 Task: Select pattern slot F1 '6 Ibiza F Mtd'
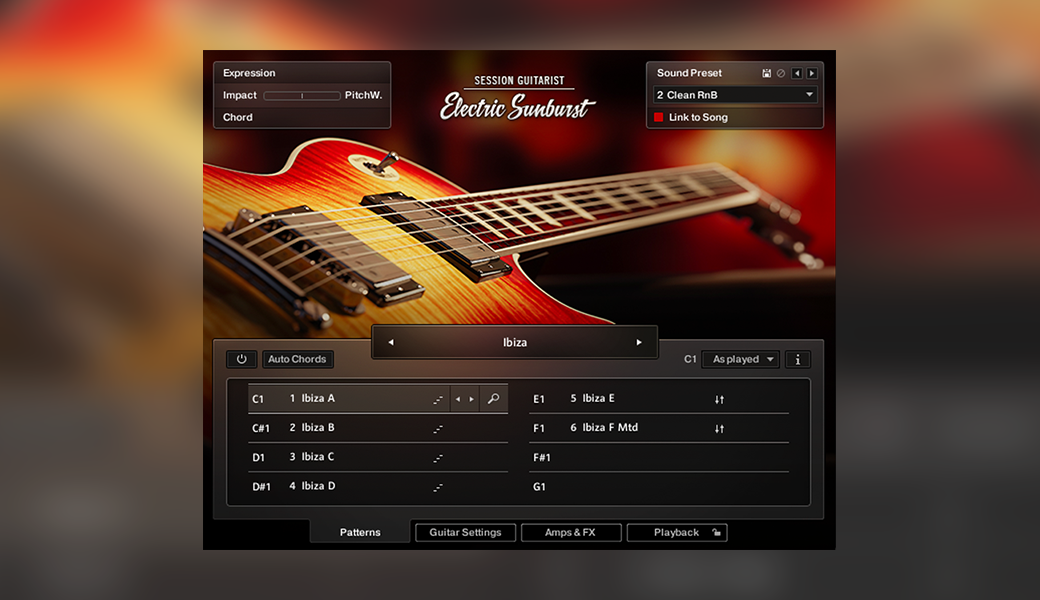[x=659, y=428]
